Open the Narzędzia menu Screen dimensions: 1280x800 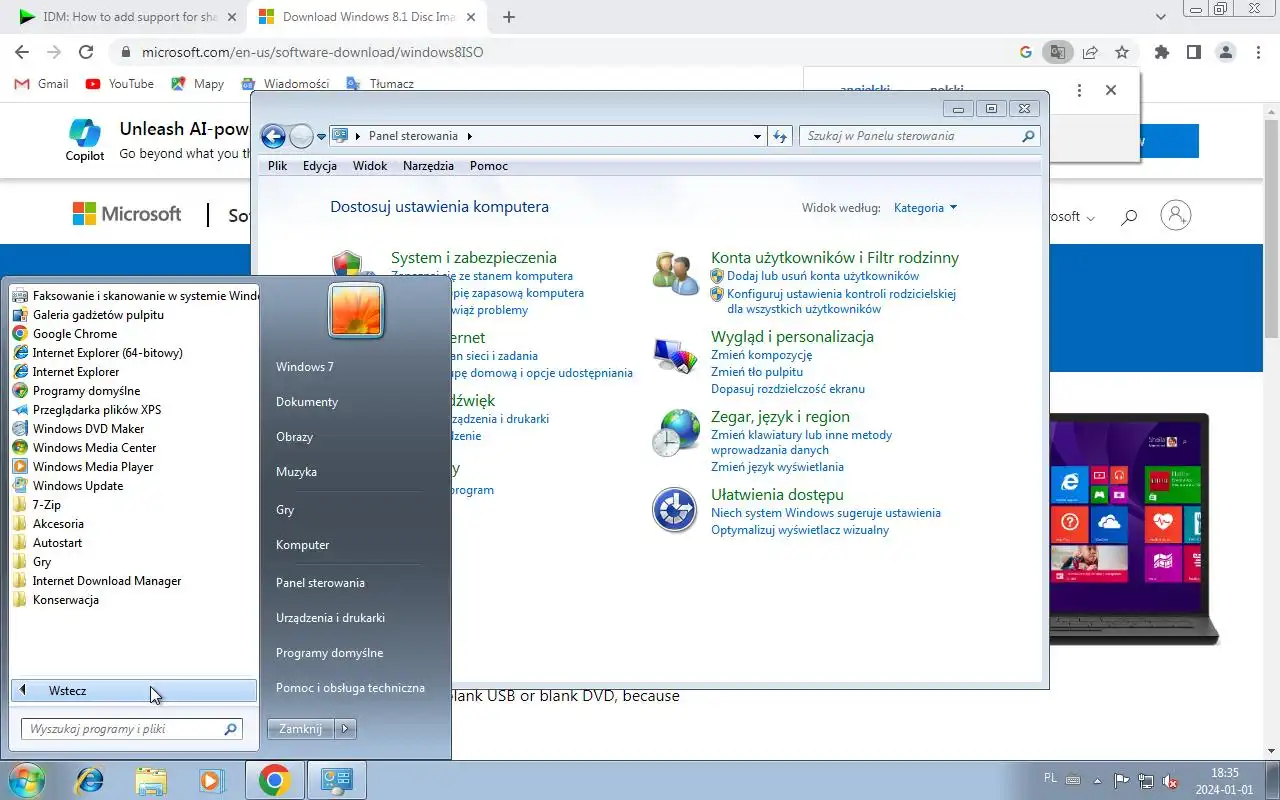coord(428,166)
